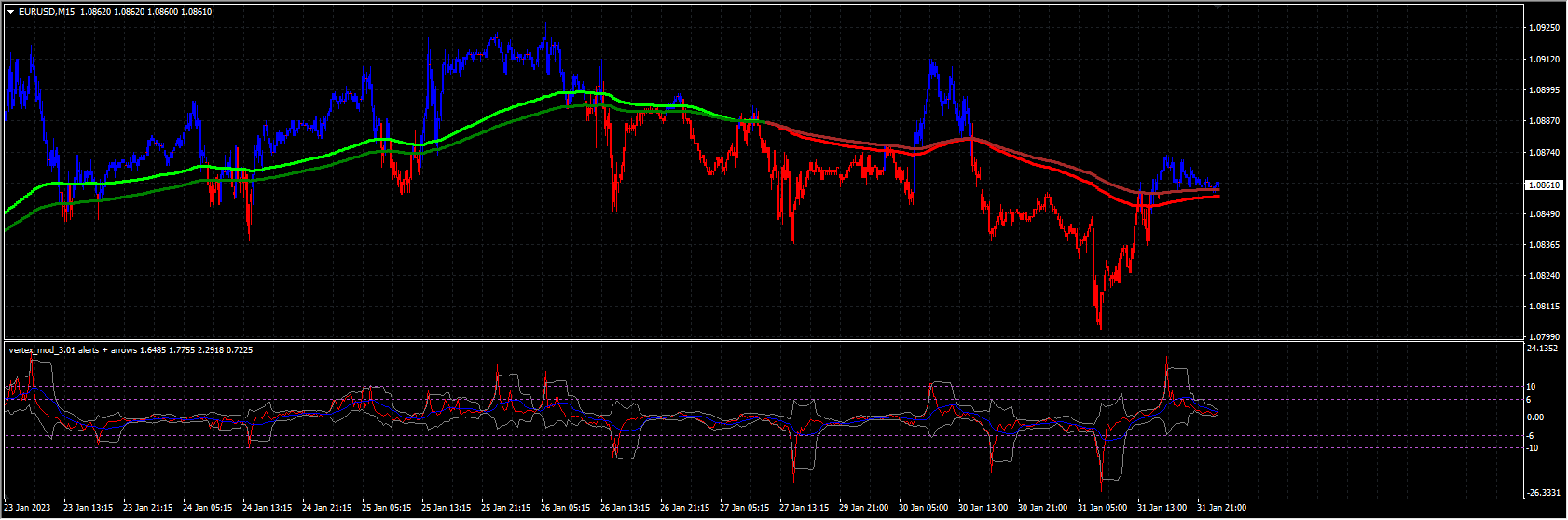This screenshot has width=1568, height=520.
Task: Click the 31 Jan 21:00 time axis label
Action: tap(1221, 508)
